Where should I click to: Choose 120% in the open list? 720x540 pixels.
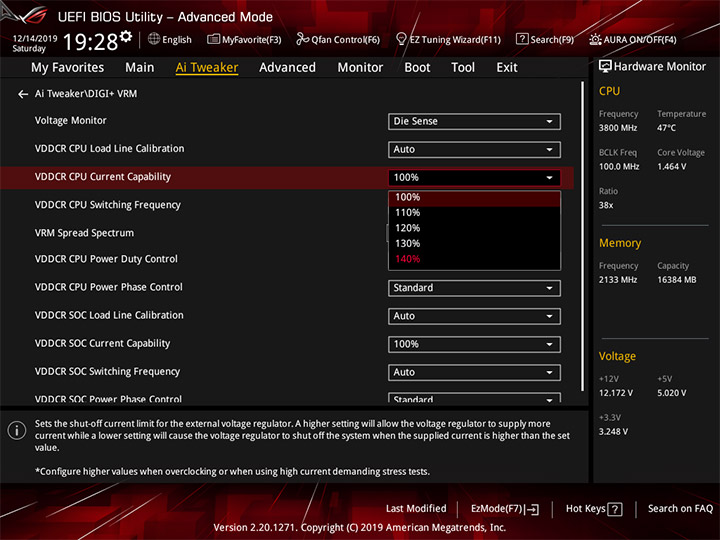(474, 228)
